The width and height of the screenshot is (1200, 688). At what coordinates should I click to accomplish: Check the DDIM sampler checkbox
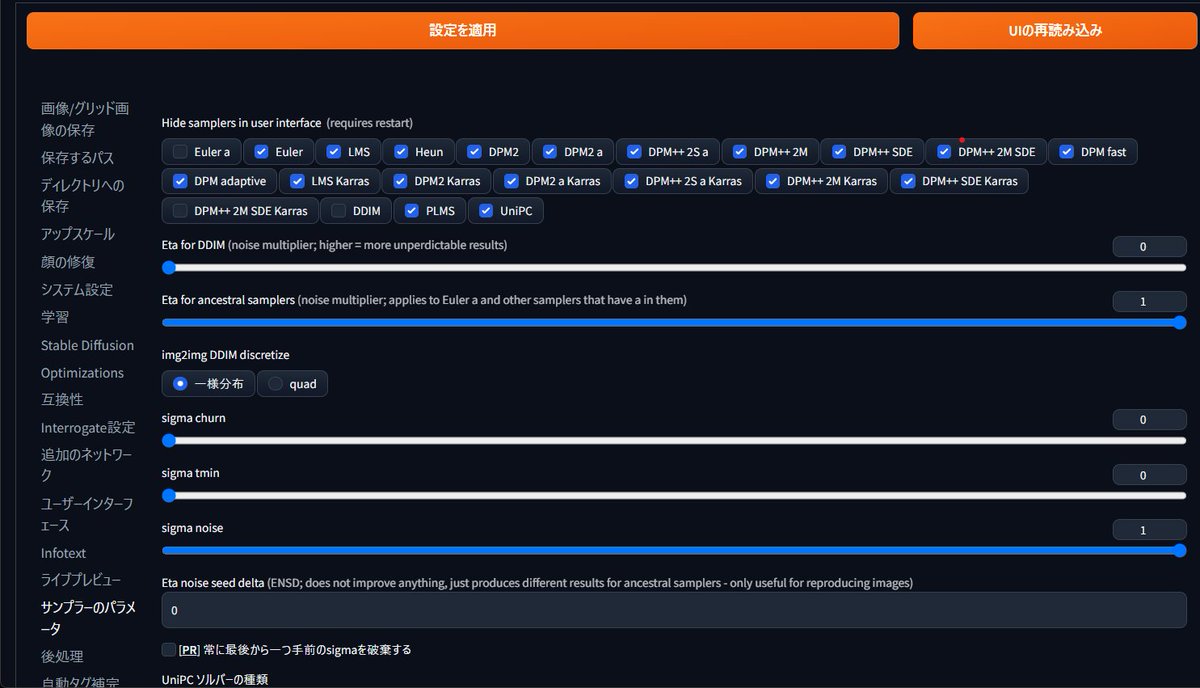coord(339,211)
